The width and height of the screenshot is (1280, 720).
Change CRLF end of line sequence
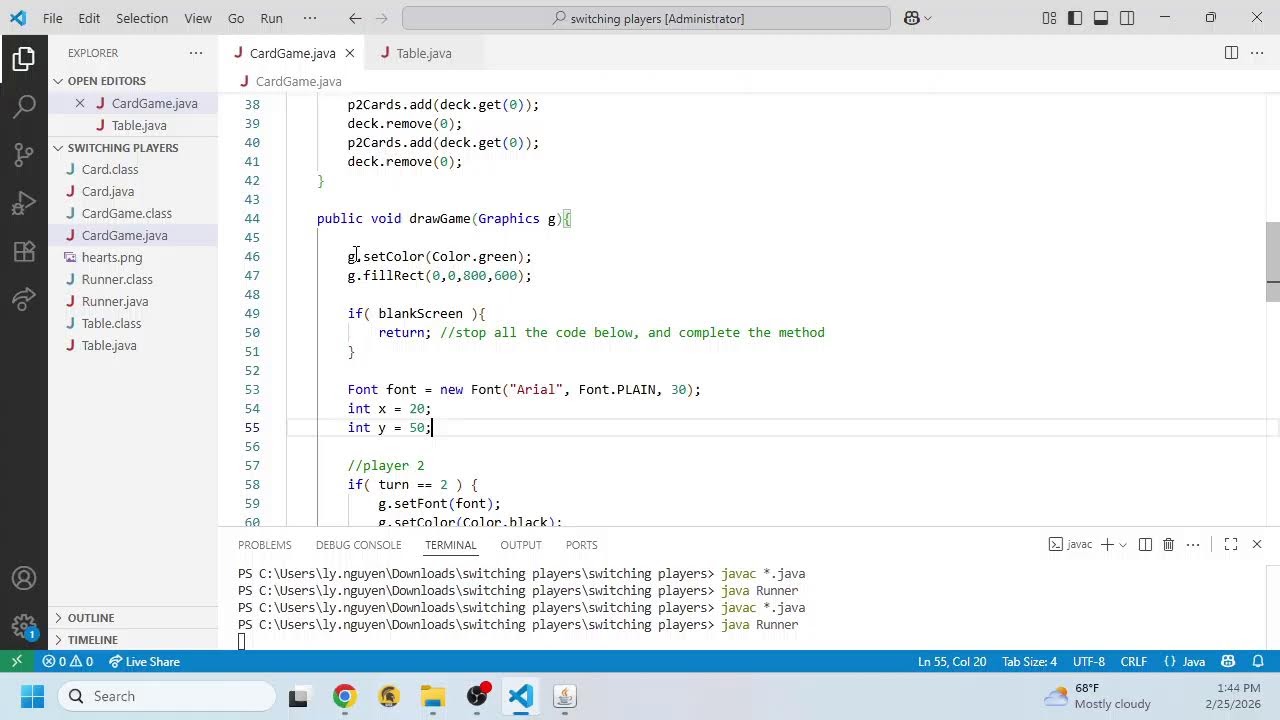pos(1134,661)
